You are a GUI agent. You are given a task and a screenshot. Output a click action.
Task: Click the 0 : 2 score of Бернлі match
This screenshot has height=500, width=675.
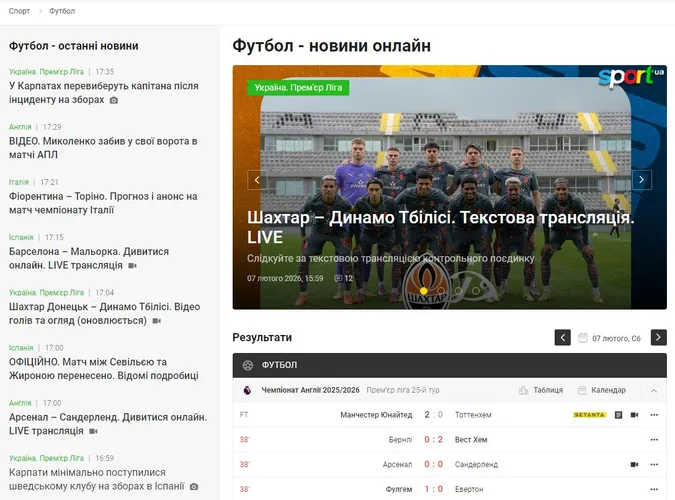tap(433, 440)
